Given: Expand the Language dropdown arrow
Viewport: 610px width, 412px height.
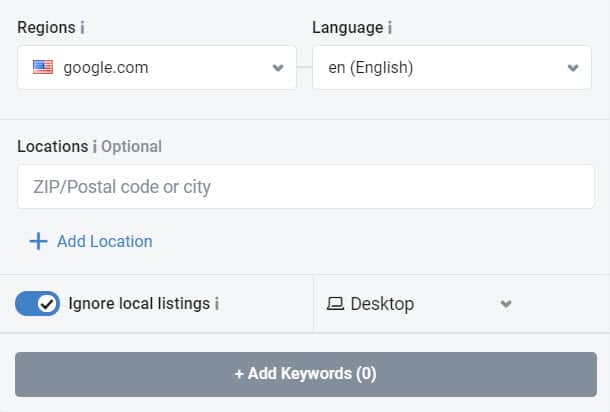Looking at the screenshot, I should 573,68.
